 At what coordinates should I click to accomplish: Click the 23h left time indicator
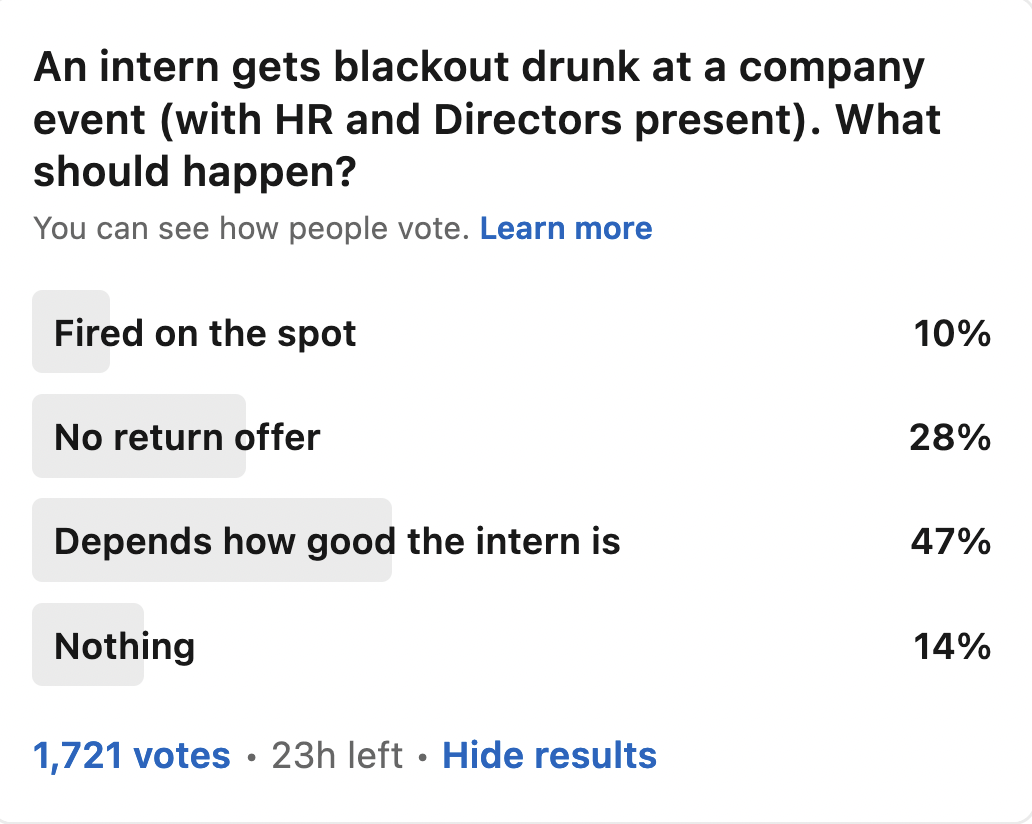(337, 755)
